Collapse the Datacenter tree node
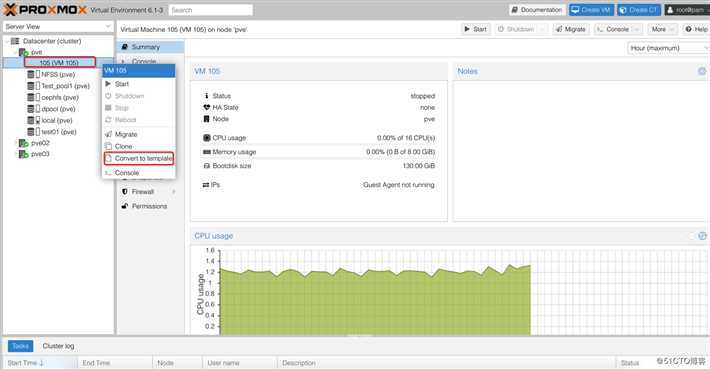 [x=7, y=41]
